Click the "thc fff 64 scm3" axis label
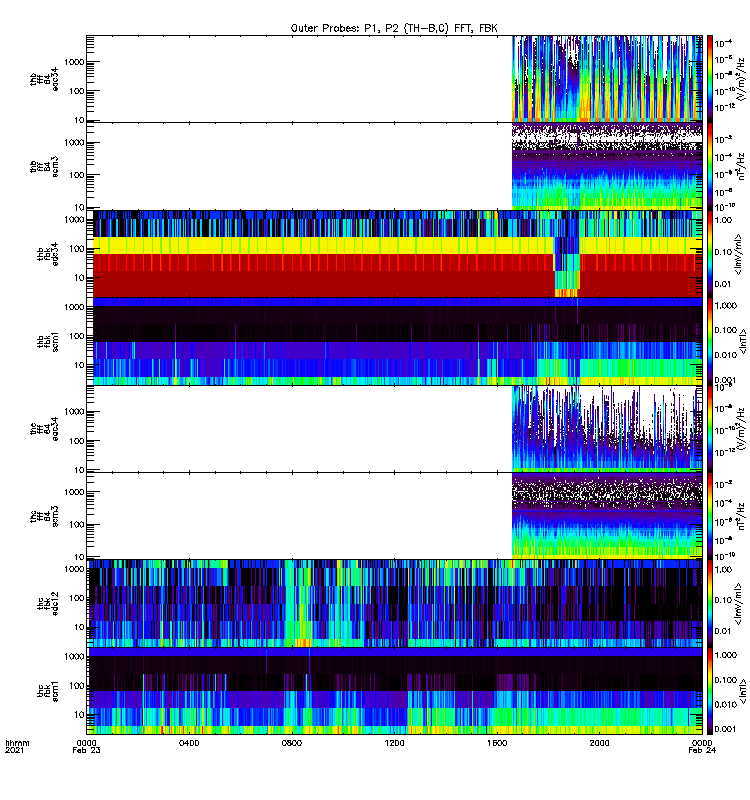 tap(44, 516)
